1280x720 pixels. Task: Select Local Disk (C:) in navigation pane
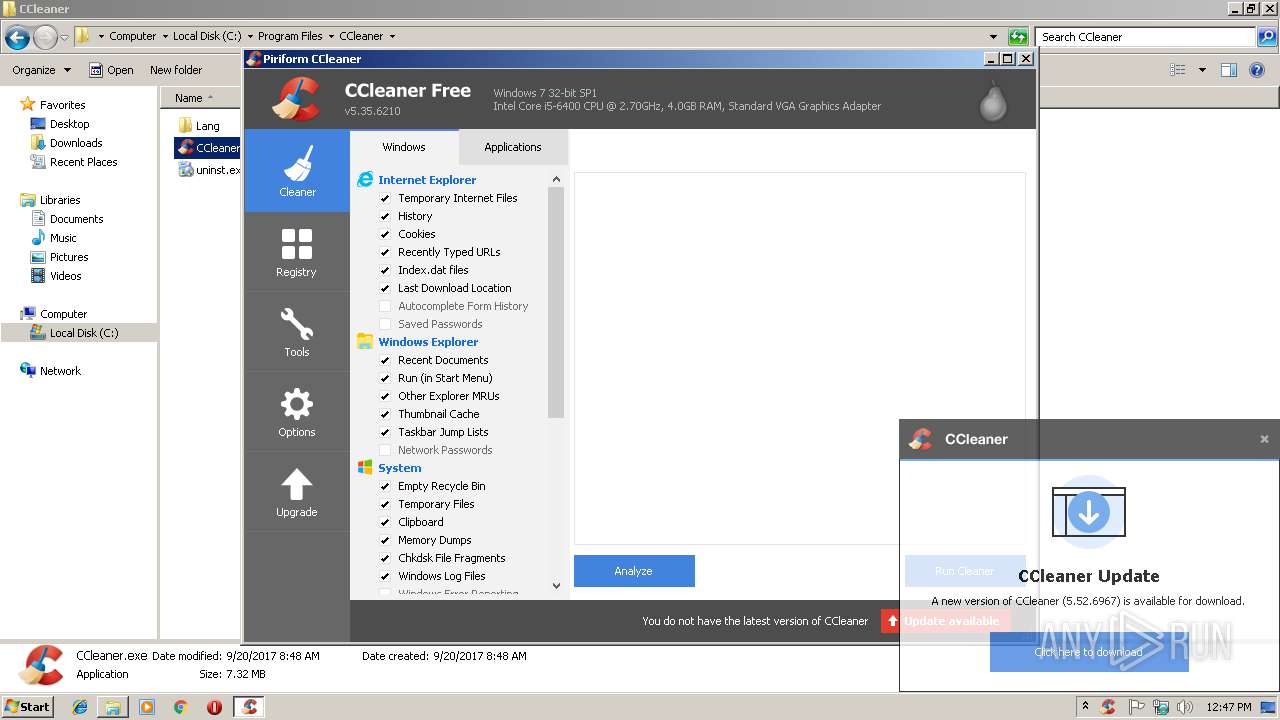[x=84, y=333]
